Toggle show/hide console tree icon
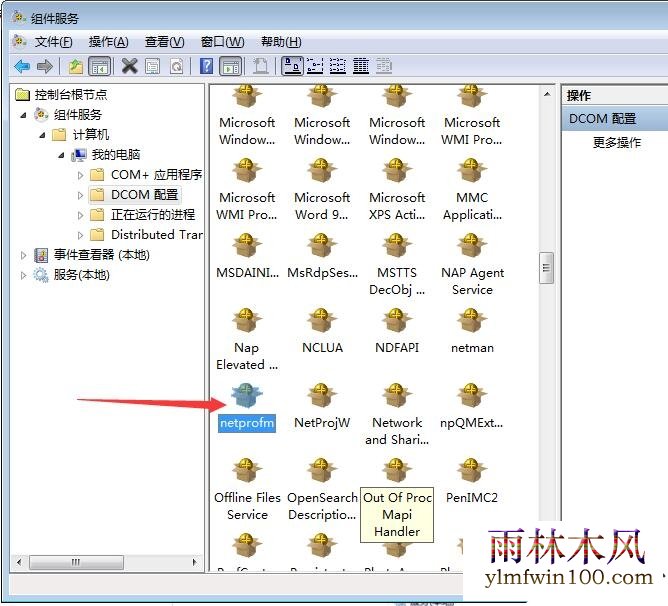Image resolution: width=668 pixels, height=606 pixels. pos(100,66)
